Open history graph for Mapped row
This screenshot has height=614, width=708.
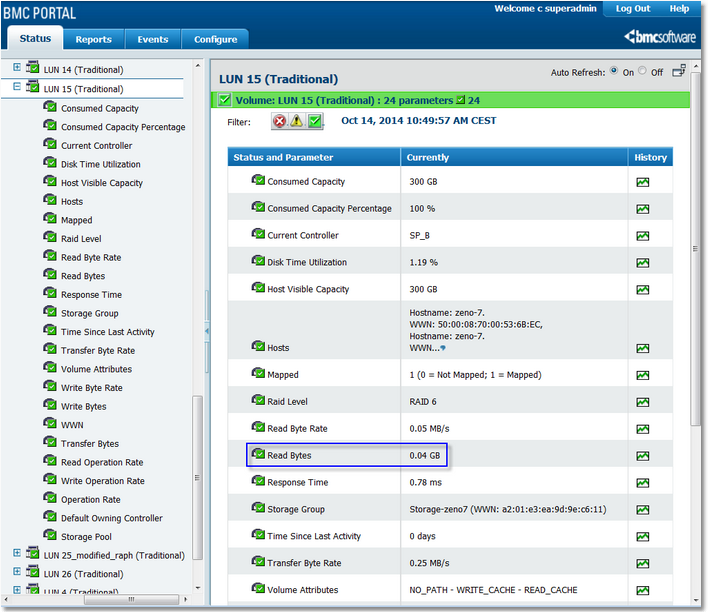642,375
